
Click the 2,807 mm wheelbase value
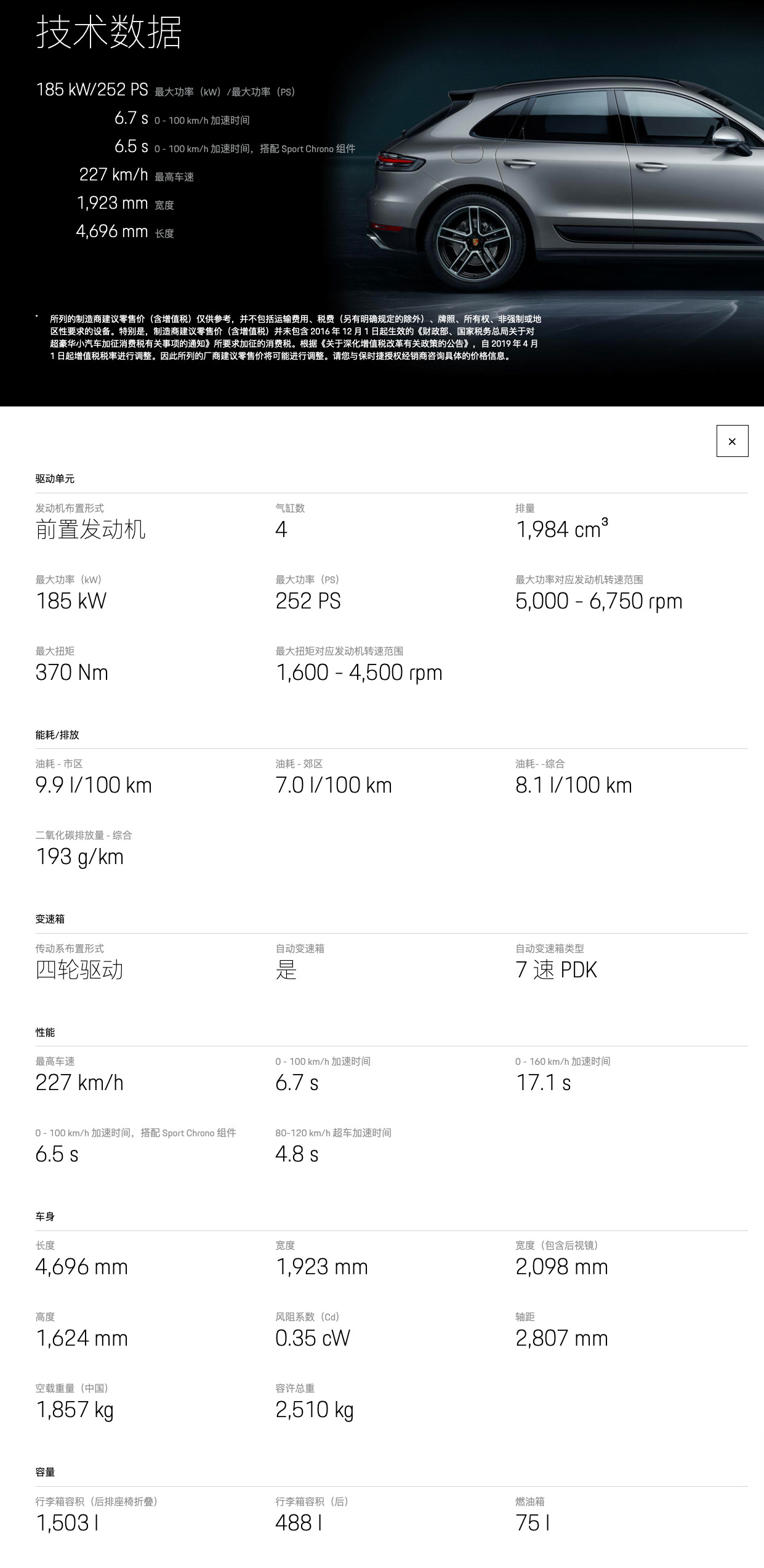[561, 1338]
